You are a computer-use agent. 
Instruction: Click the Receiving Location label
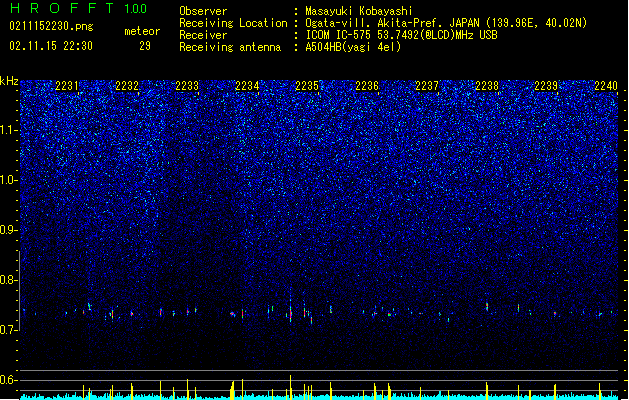click(x=233, y=23)
